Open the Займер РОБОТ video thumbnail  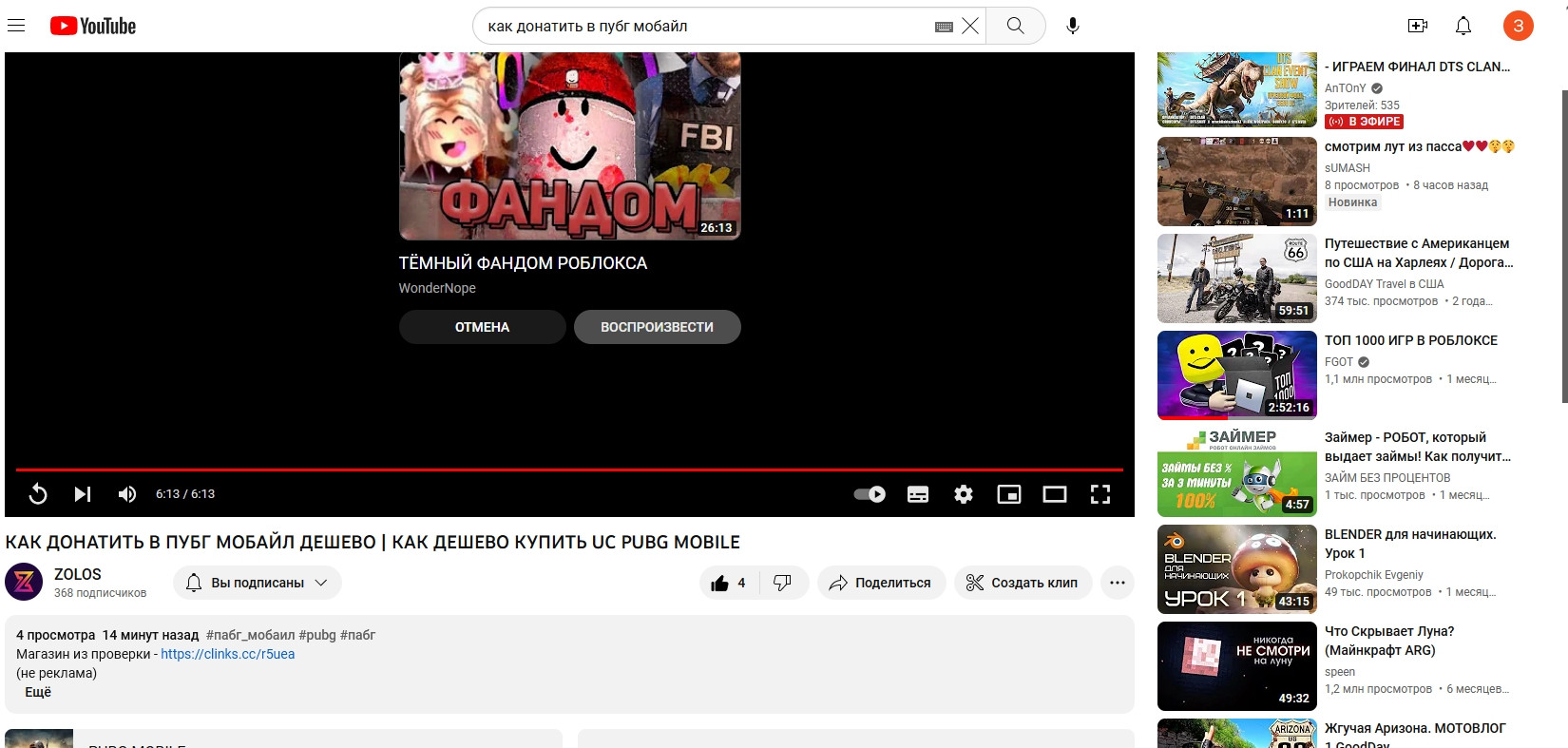tap(1237, 472)
